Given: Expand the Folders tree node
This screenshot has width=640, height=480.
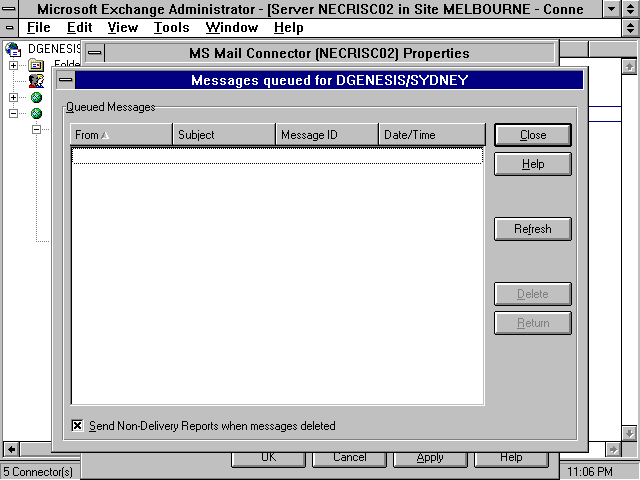Looking at the screenshot, I should pos(13,65).
